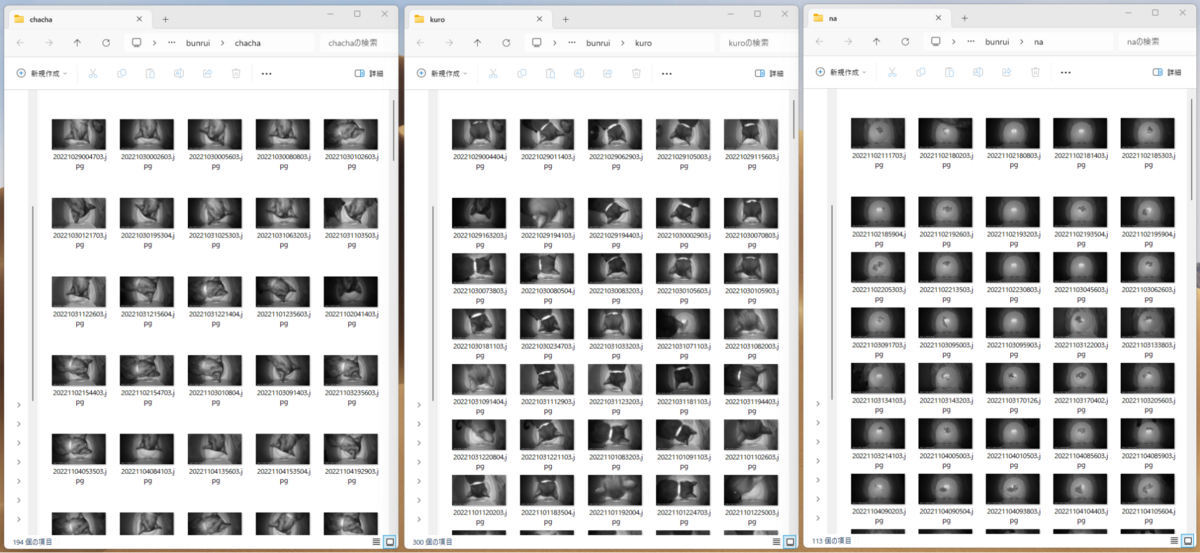Image resolution: width=1200 pixels, height=553 pixels.
Task: Refresh the chacha folder view
Action: 106,43
